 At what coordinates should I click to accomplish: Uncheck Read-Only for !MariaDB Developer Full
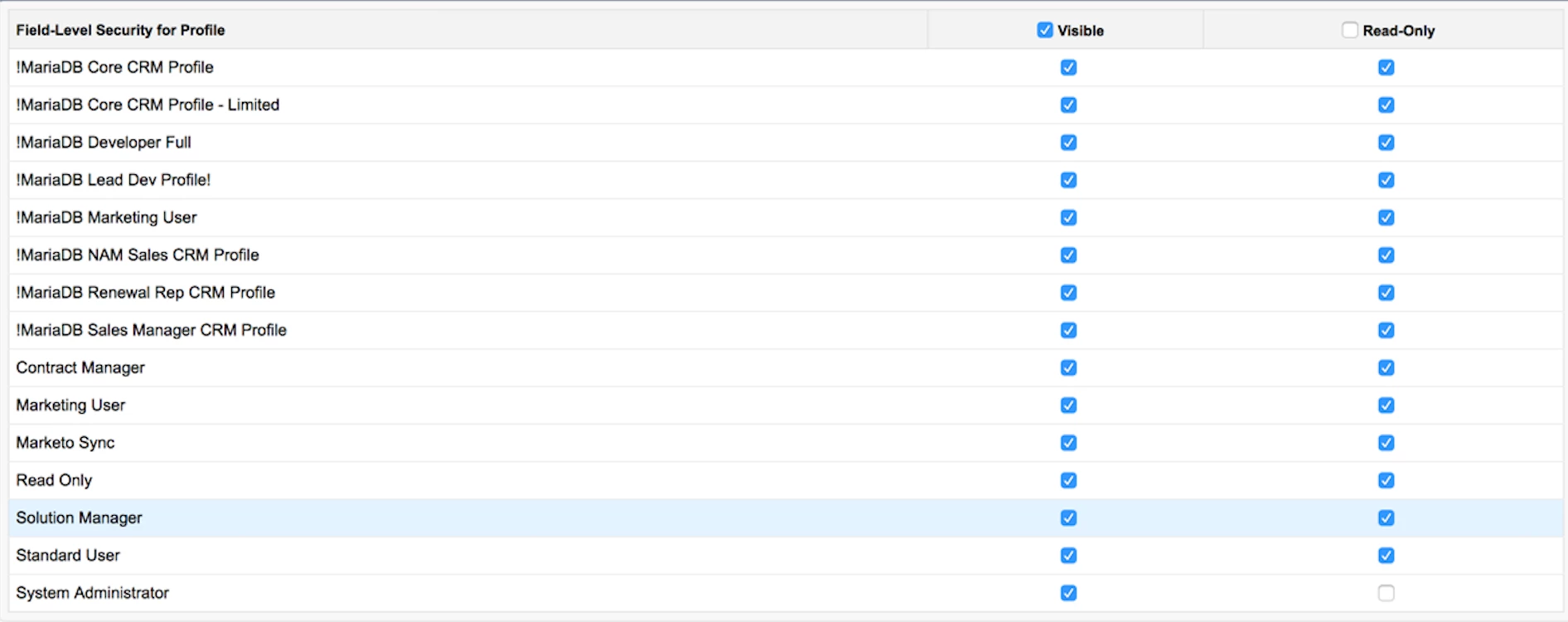[1387, 143]
